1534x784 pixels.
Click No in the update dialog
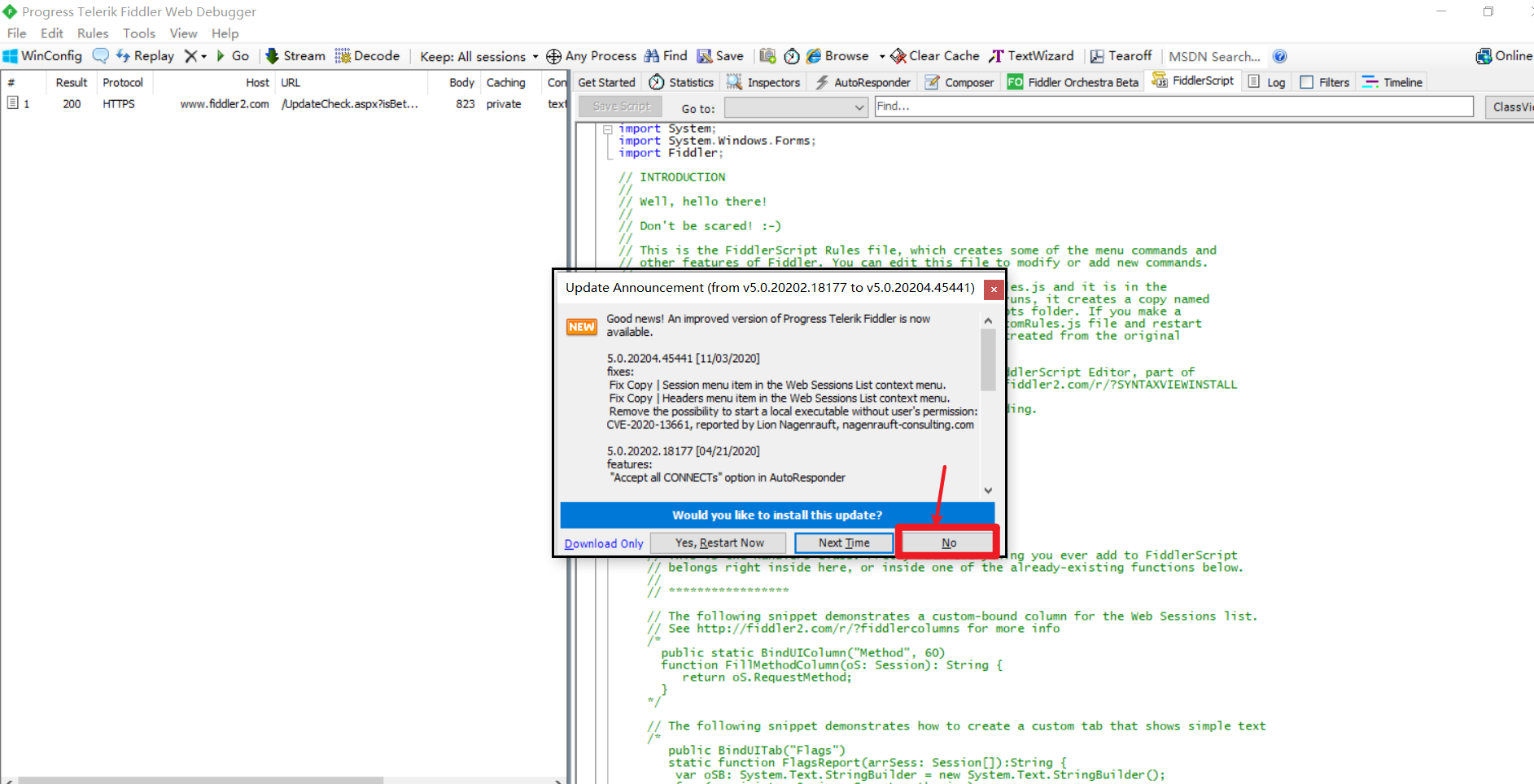948,542
